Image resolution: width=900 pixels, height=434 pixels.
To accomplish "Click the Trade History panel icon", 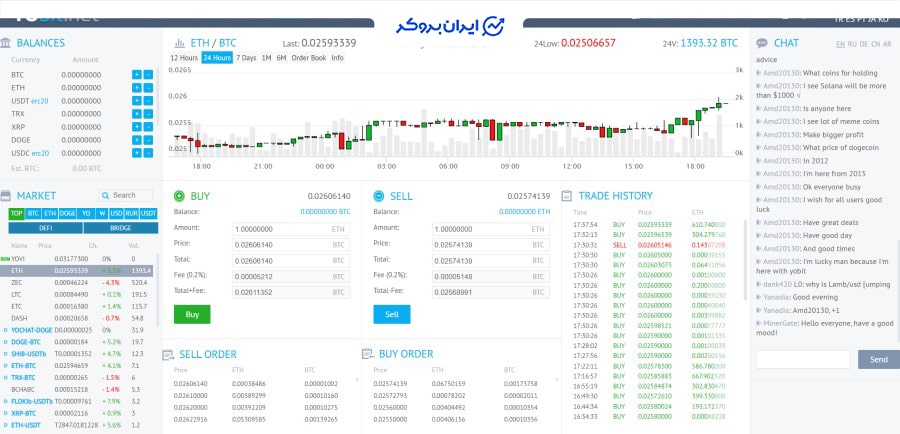I will click(x=567, y=196).
